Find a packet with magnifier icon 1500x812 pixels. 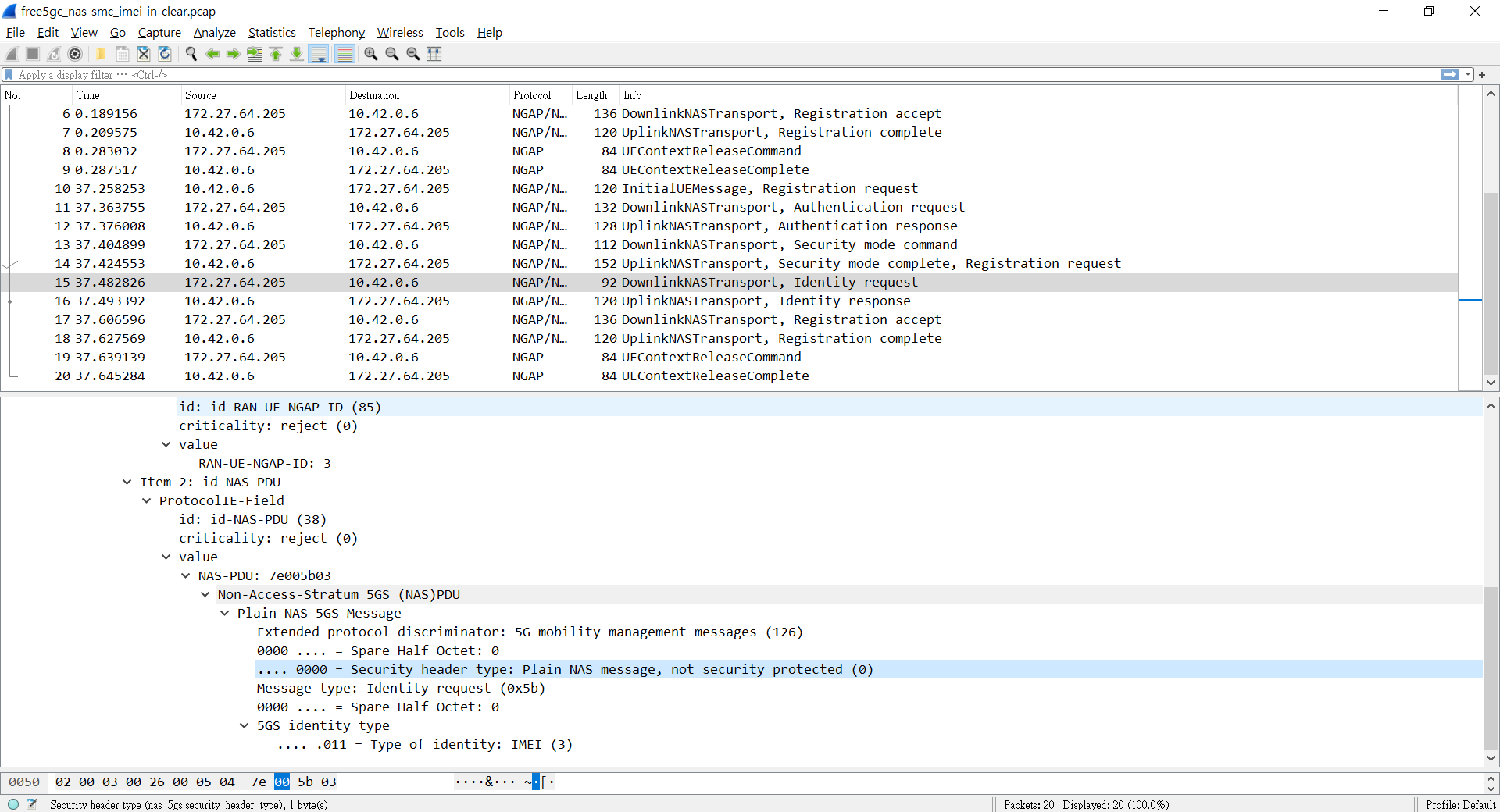point(191,54)
